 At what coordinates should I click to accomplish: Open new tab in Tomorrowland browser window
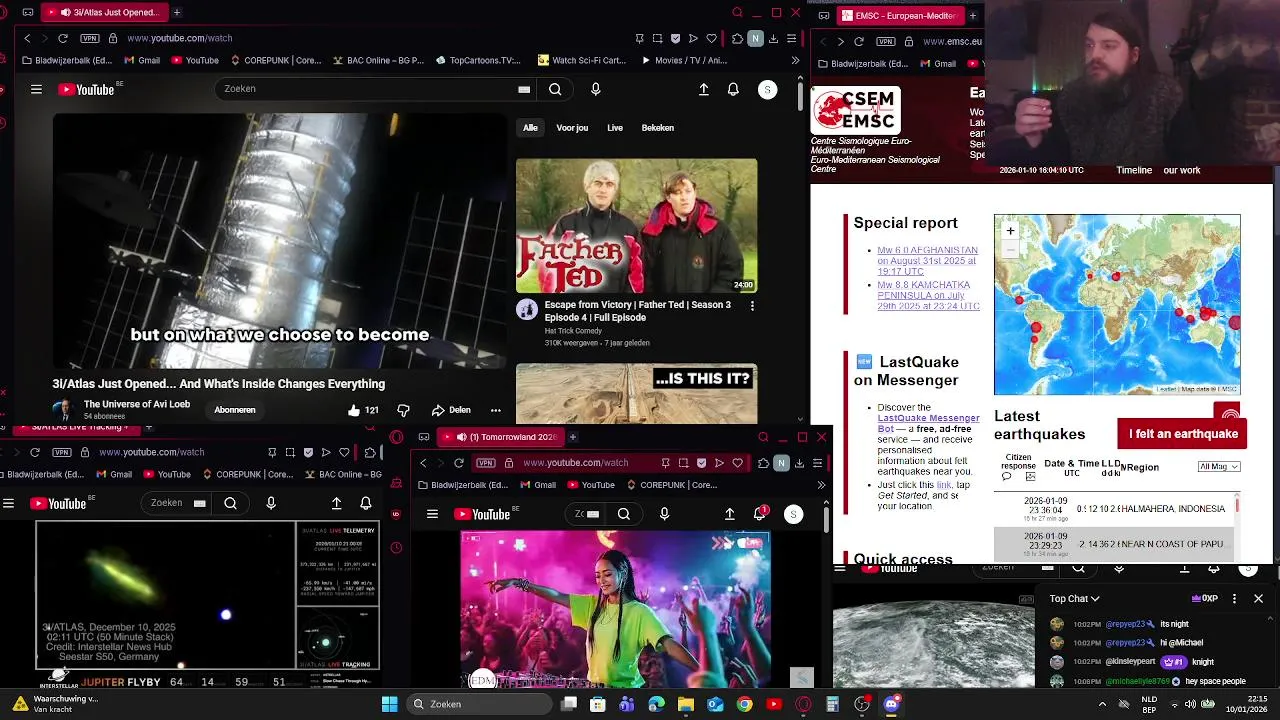pos(573,437)
